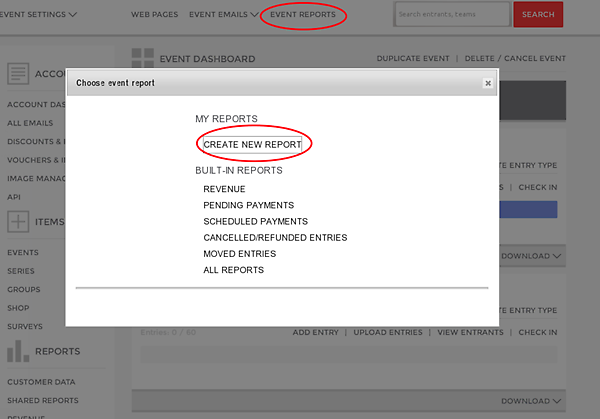Screen dimensions: 600x419
Task: Expand Event Emails dropdown menu
Action: [x=223, y=15]
